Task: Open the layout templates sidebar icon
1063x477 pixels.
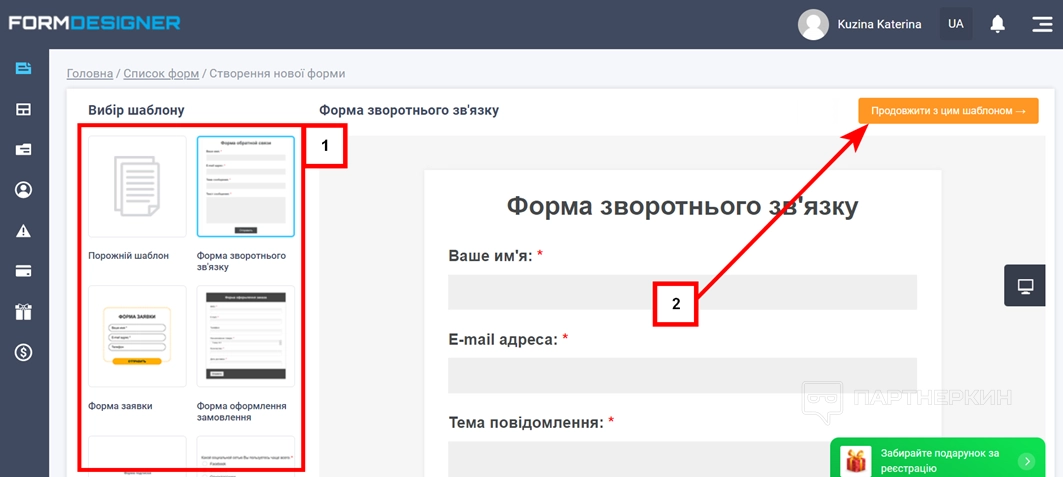Action: pos(24,109)
